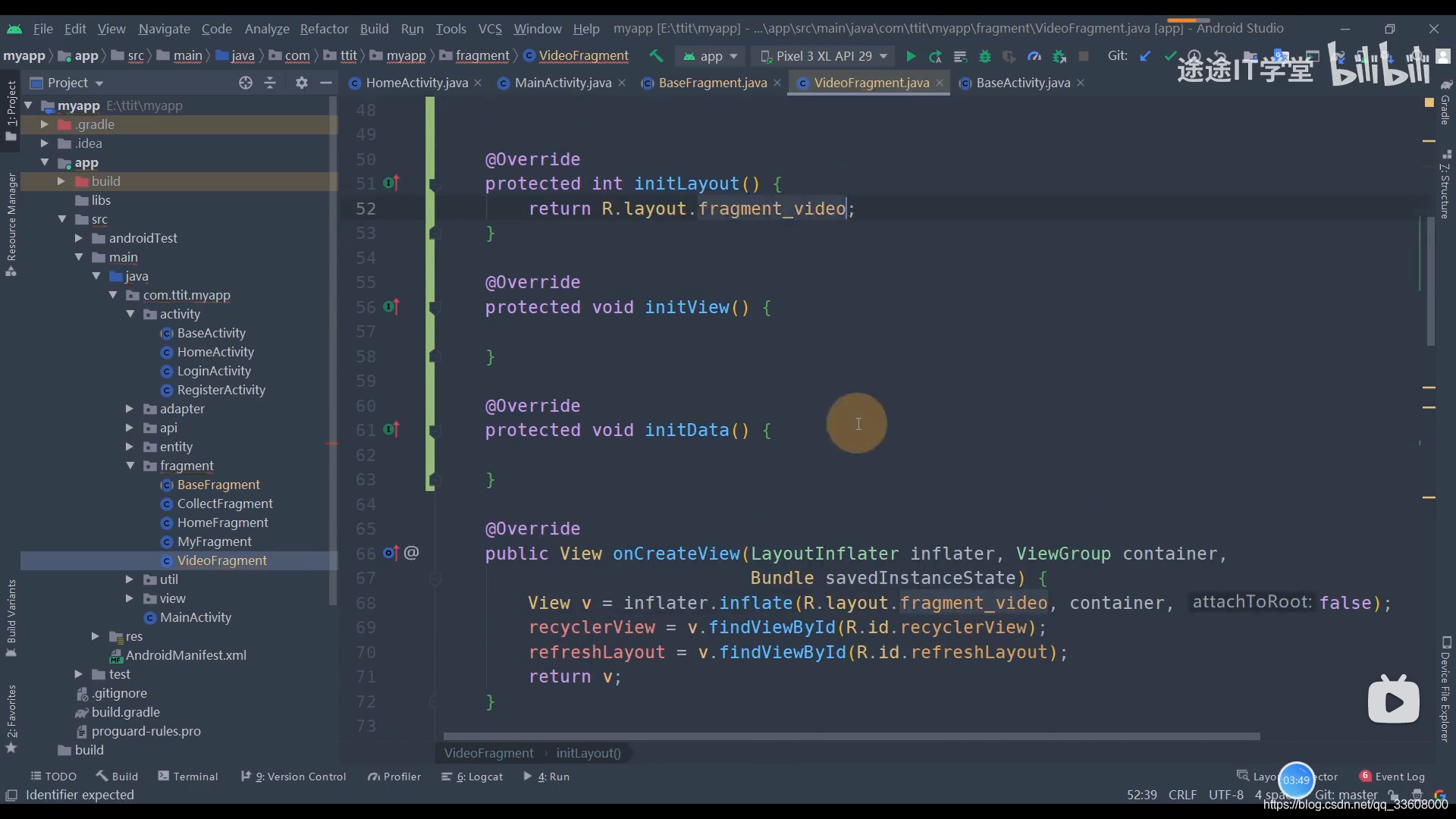Image resolution: width=1456 pixels, height=819 pixels.
Task: Click Run with Coverage icon
Action: click(1009, 56)
